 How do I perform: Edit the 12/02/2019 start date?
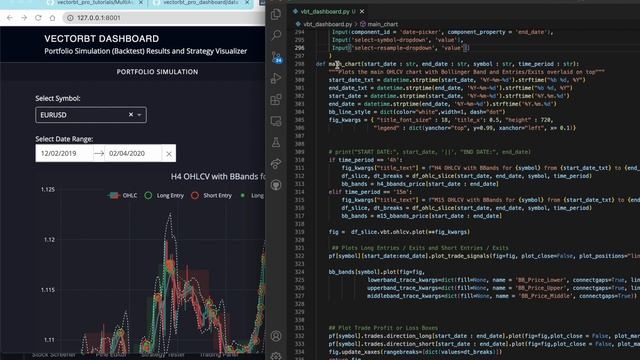[64, 153]
